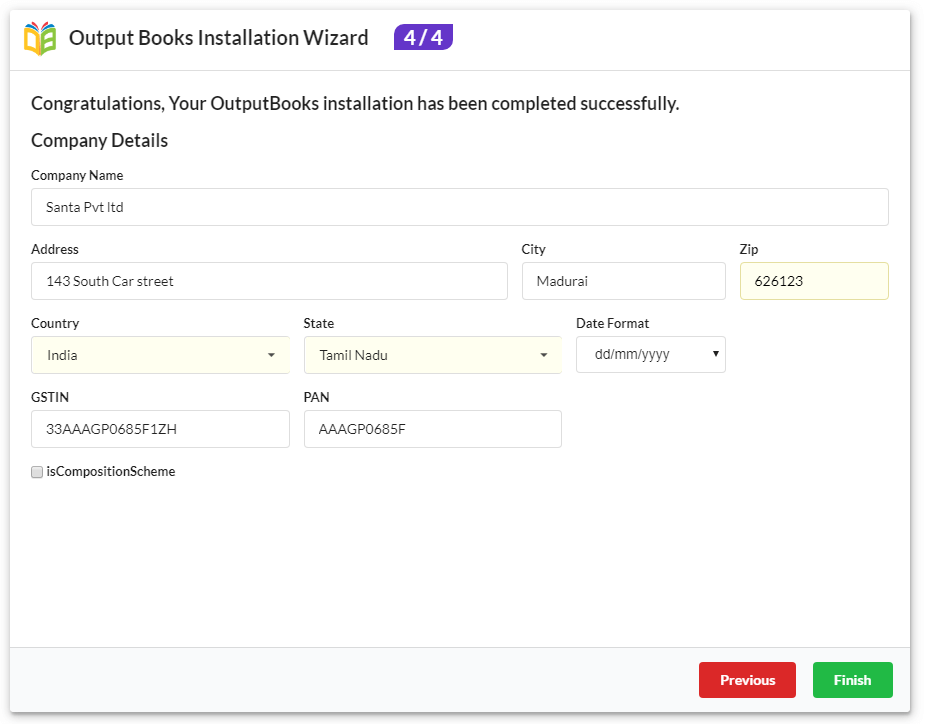Go back with the Previous button
This screenshot has width=926, height=724.
pyautogui.click(x=748, y=680)
